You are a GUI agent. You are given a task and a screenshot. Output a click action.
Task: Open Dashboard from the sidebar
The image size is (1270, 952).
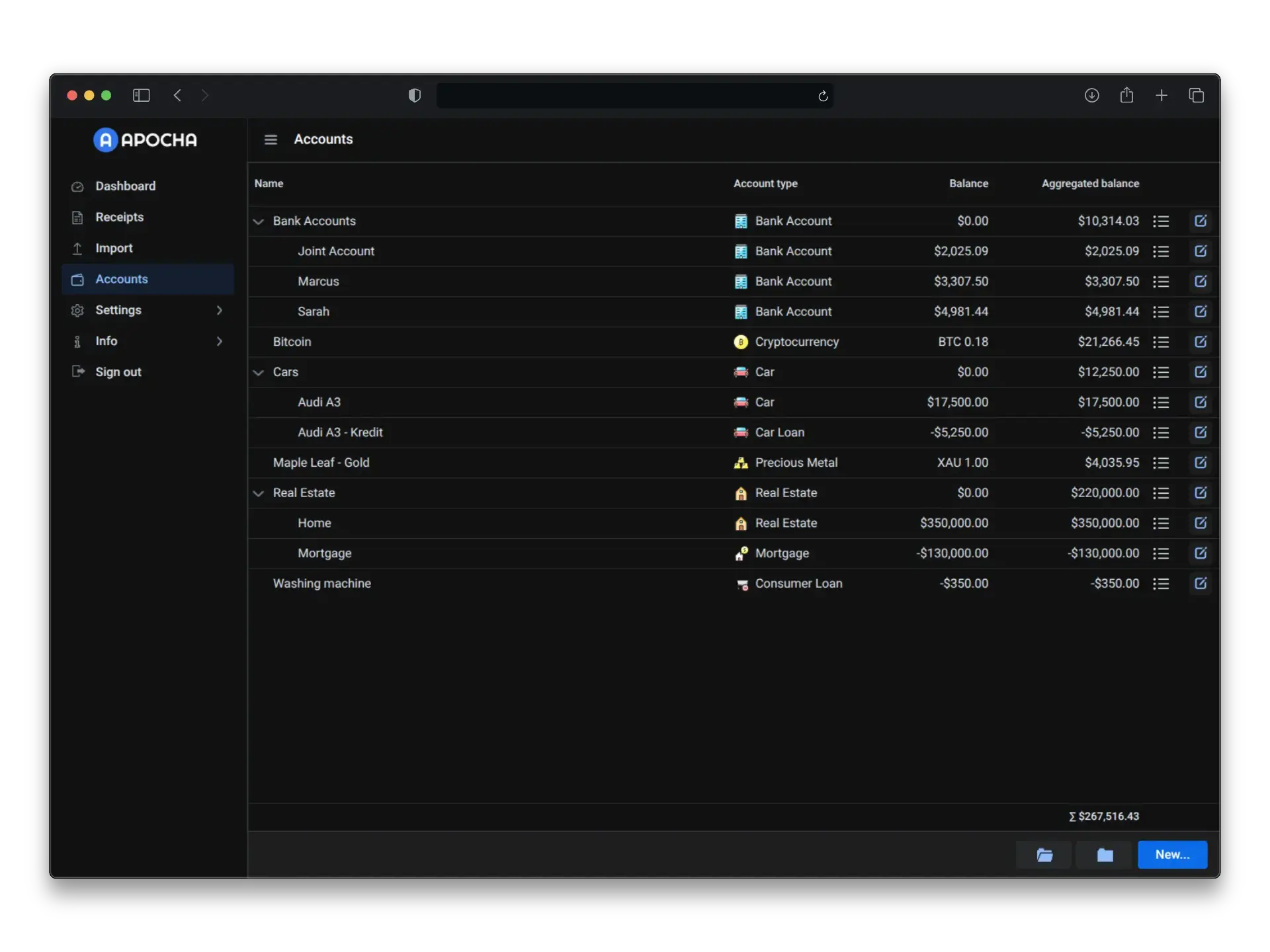125,186
